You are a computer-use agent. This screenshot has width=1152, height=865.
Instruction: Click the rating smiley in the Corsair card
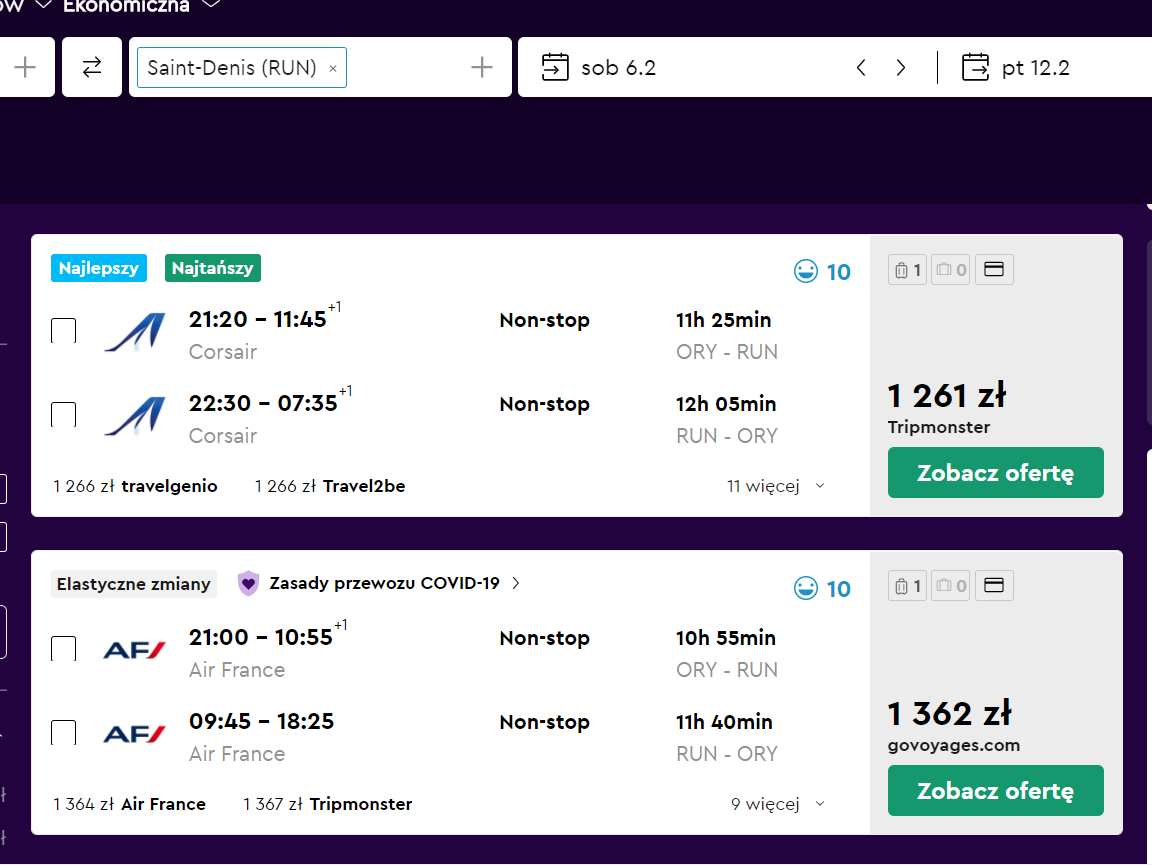click(x=805, y=271)
